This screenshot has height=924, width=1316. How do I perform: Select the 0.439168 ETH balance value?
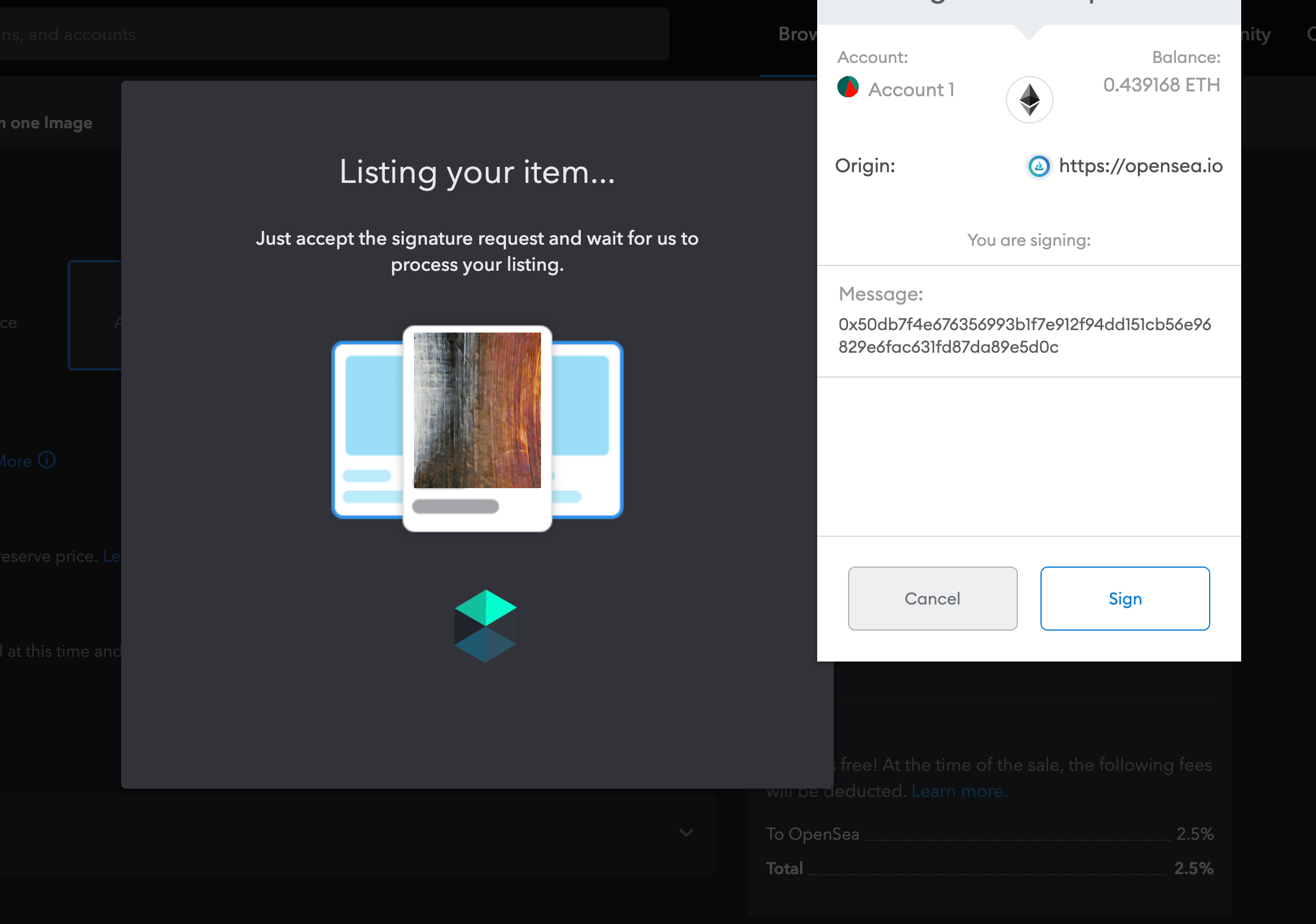coord(1162,85)
